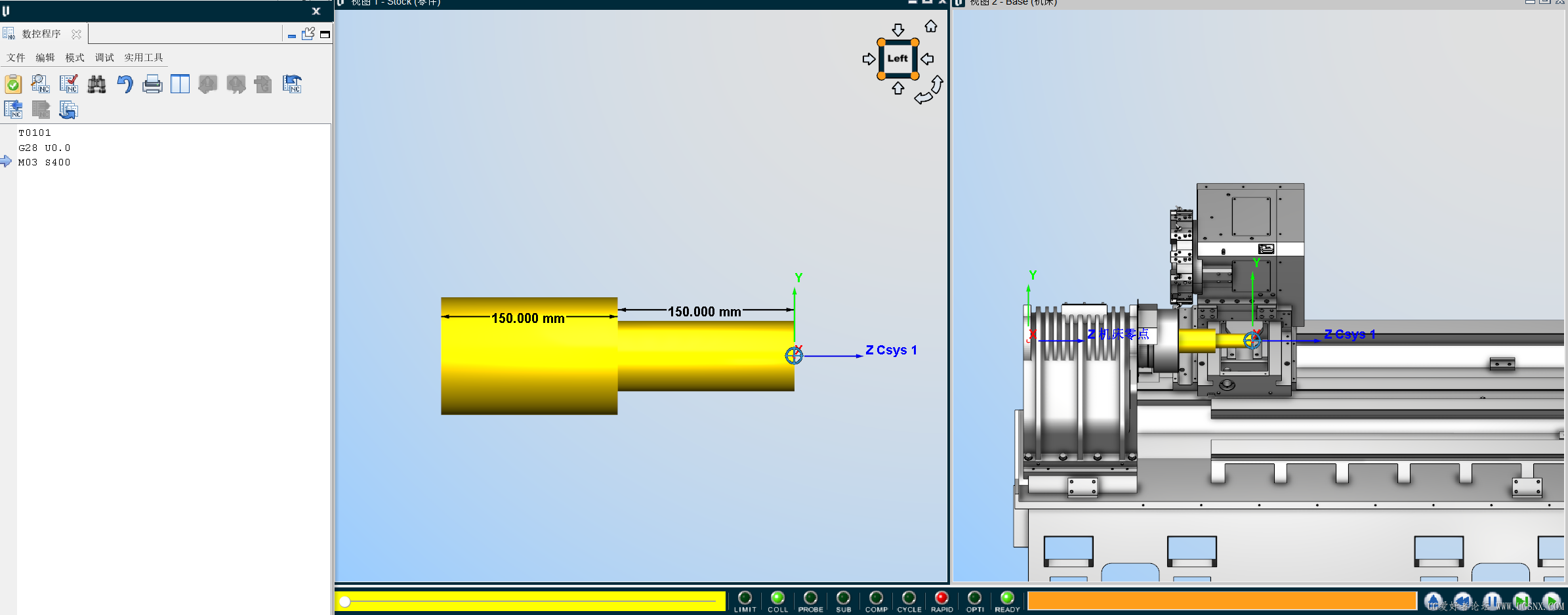Viewport: 1568px width, 615px height.
Task: Click the view cube down arrow
Action: (x=898, y=30)
